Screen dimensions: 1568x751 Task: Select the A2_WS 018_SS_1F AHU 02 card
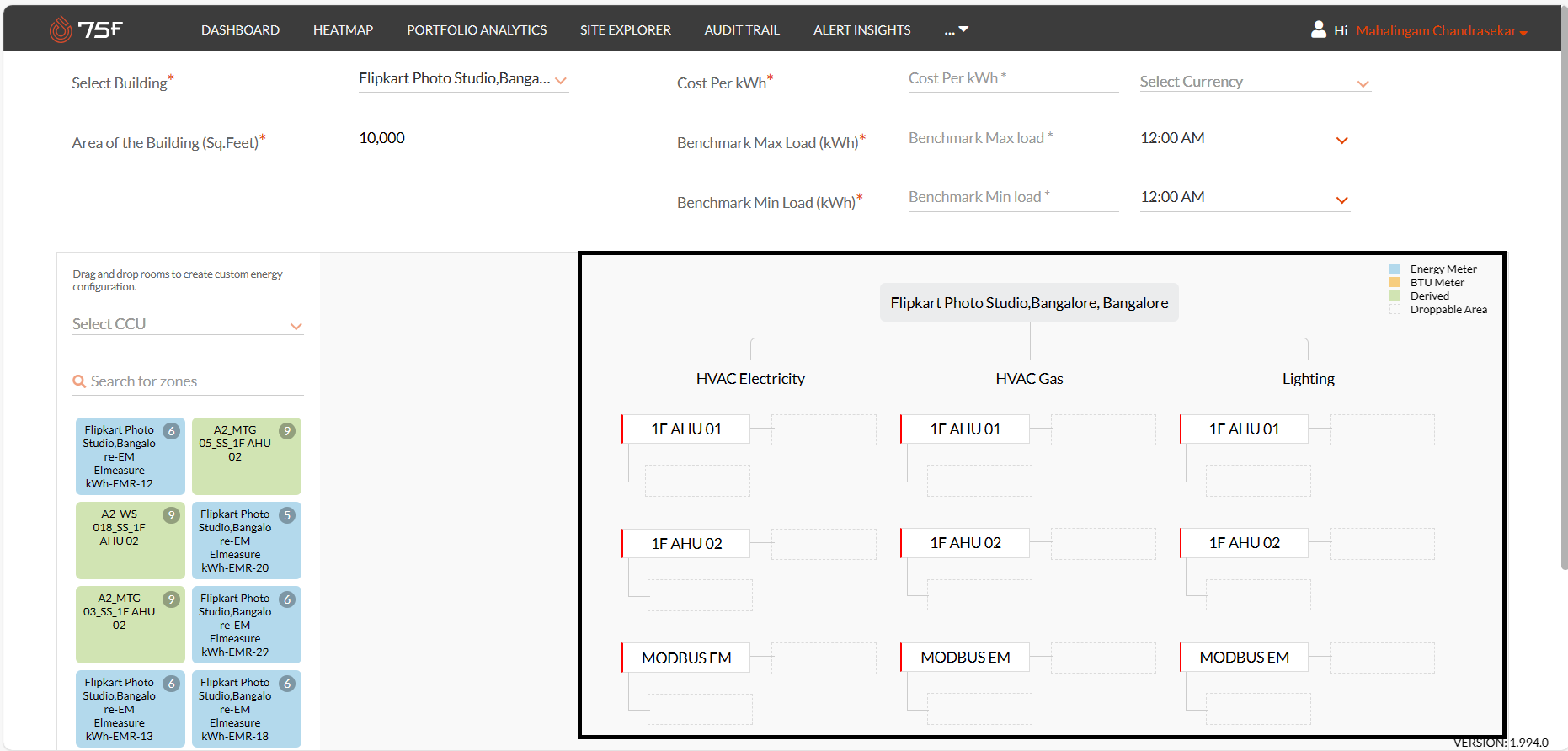(131, 541)
